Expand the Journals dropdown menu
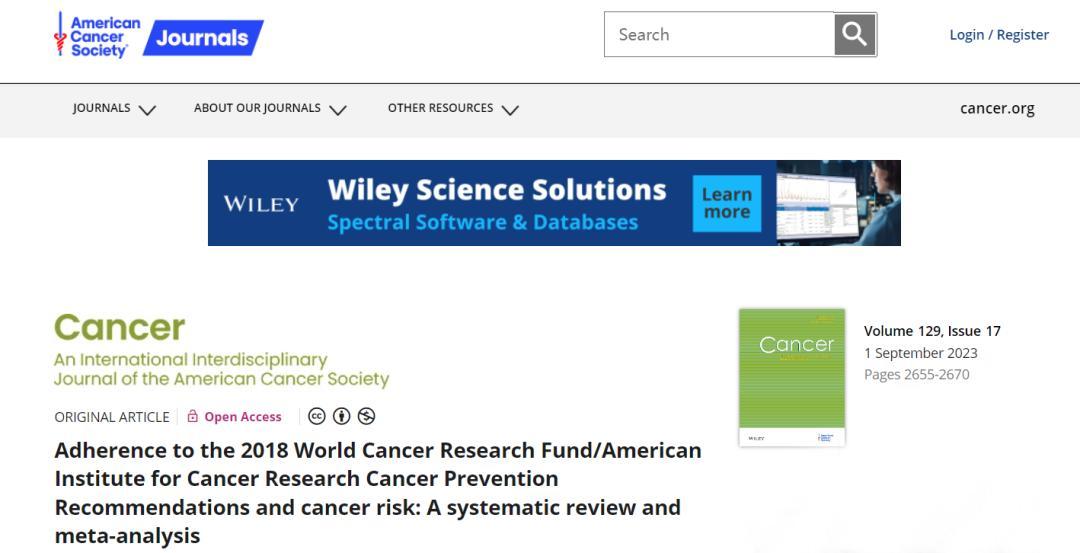 pos(114,109)
